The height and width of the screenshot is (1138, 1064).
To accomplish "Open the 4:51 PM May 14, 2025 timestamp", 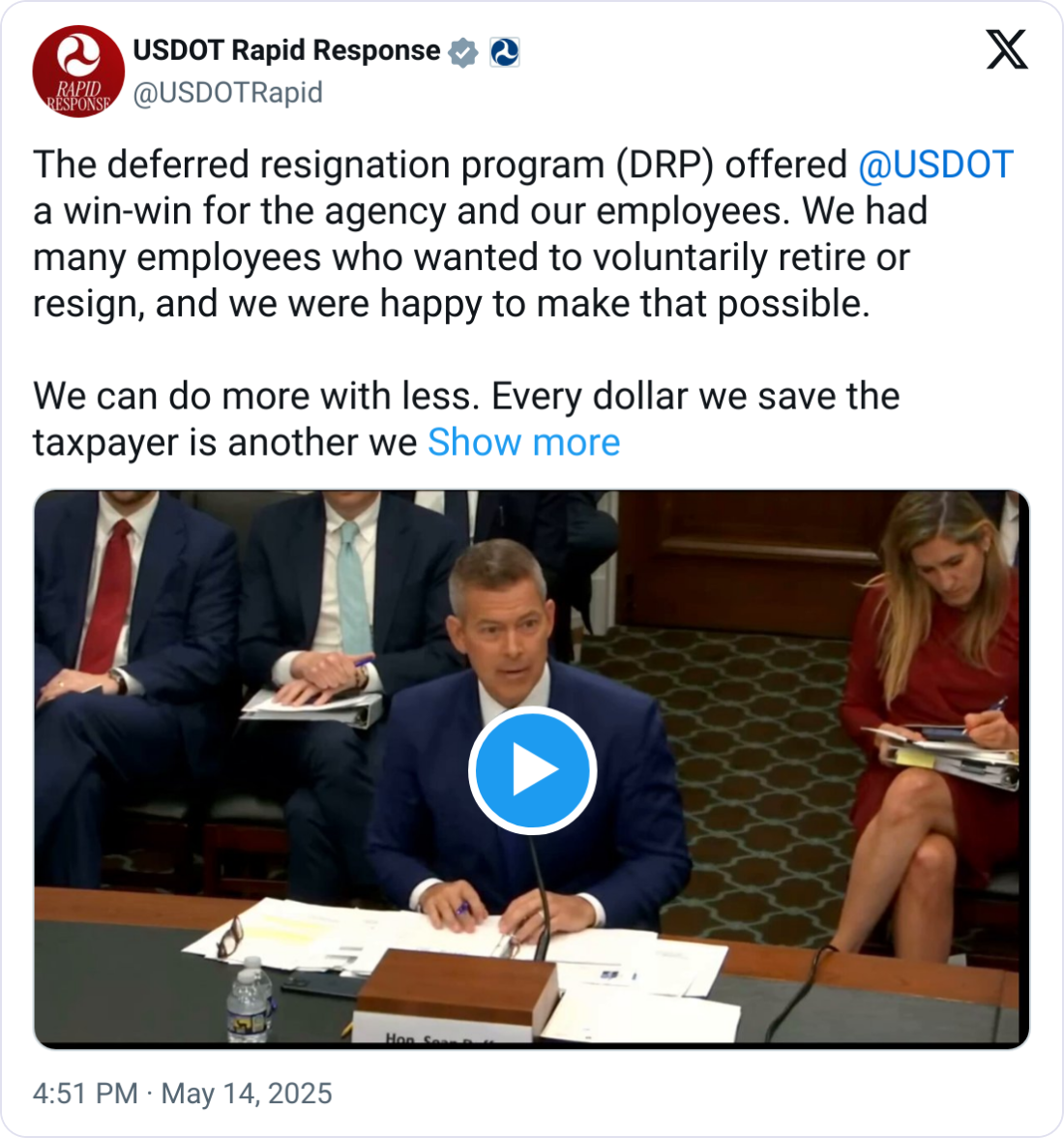I will click(183, 1093).
